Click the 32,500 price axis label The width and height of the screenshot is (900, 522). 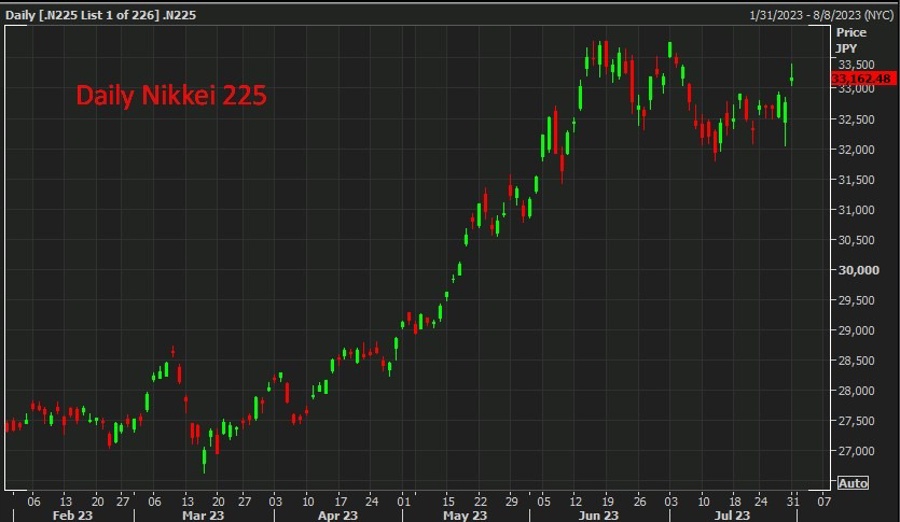coord(856,119)
